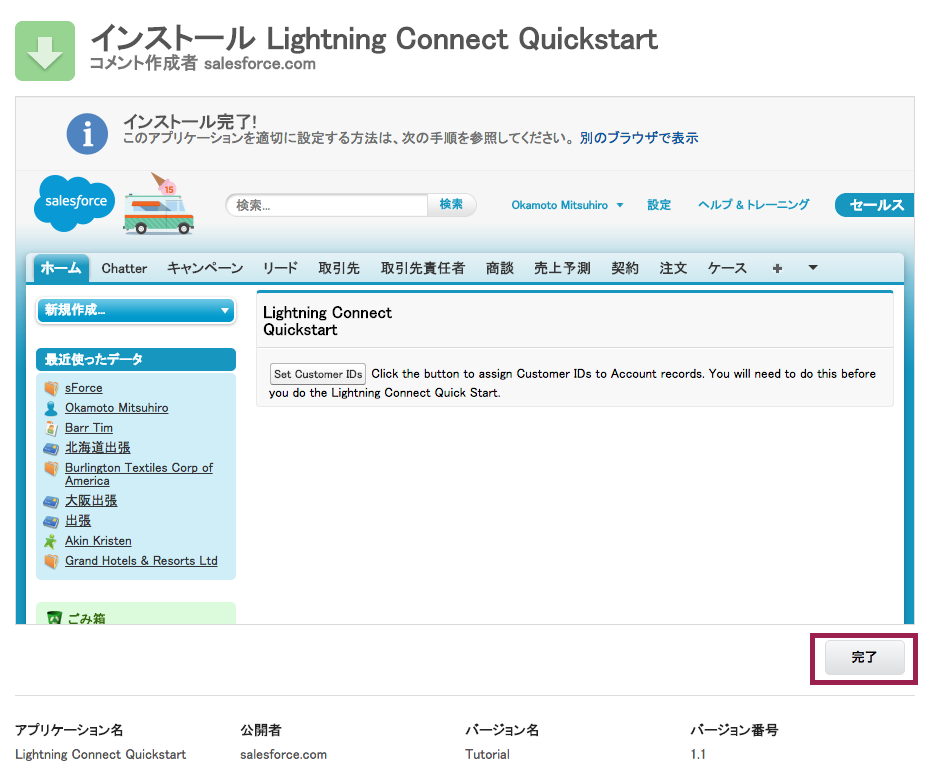Open the Okamoto Mitsuhiro recent item link

pyautogui.click(x=117, y=408)
